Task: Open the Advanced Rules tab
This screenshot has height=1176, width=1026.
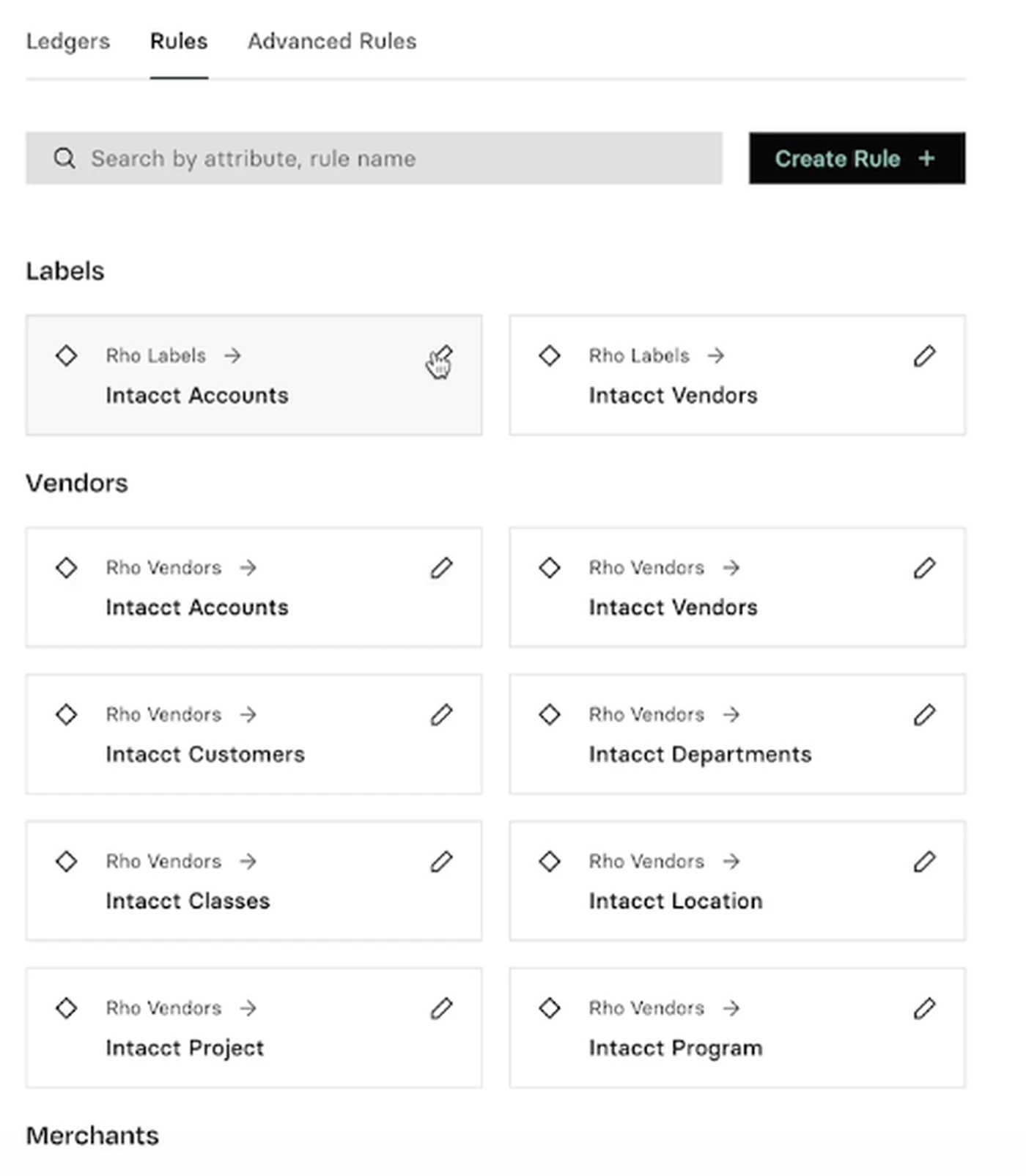Action: point(332,41)
